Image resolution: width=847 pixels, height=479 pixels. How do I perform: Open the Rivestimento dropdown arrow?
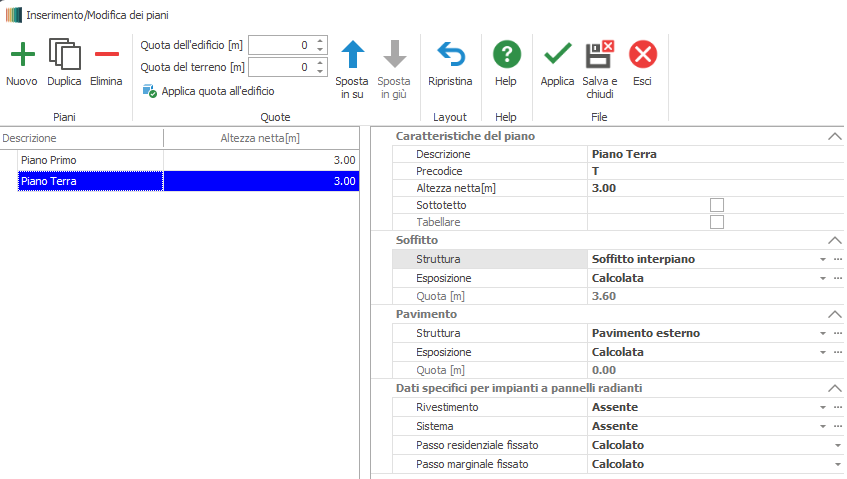(821, 408)
